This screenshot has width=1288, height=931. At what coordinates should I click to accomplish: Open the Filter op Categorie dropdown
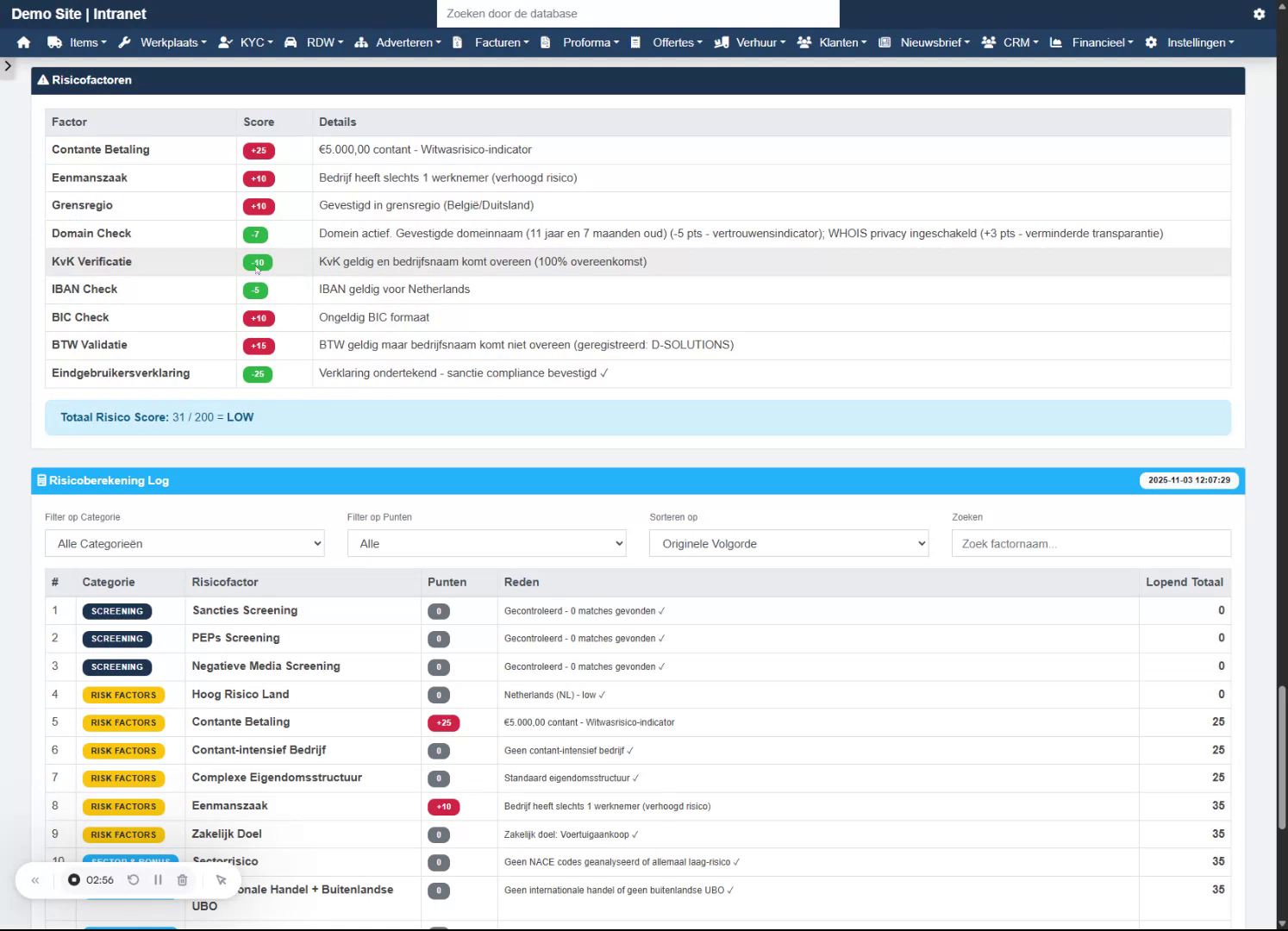[x=184, y=543]
